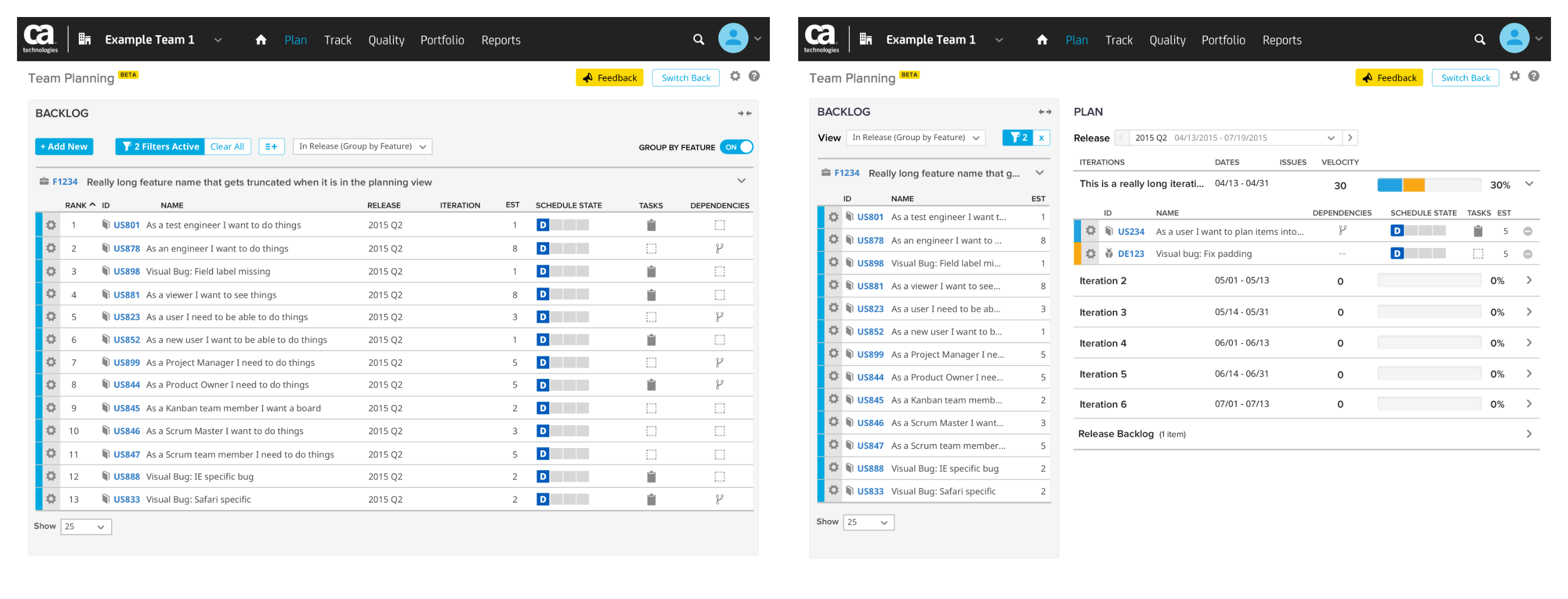The image size is (1568, 599).
Task: Click Clear All to remove filters
Action: (227, 147)
